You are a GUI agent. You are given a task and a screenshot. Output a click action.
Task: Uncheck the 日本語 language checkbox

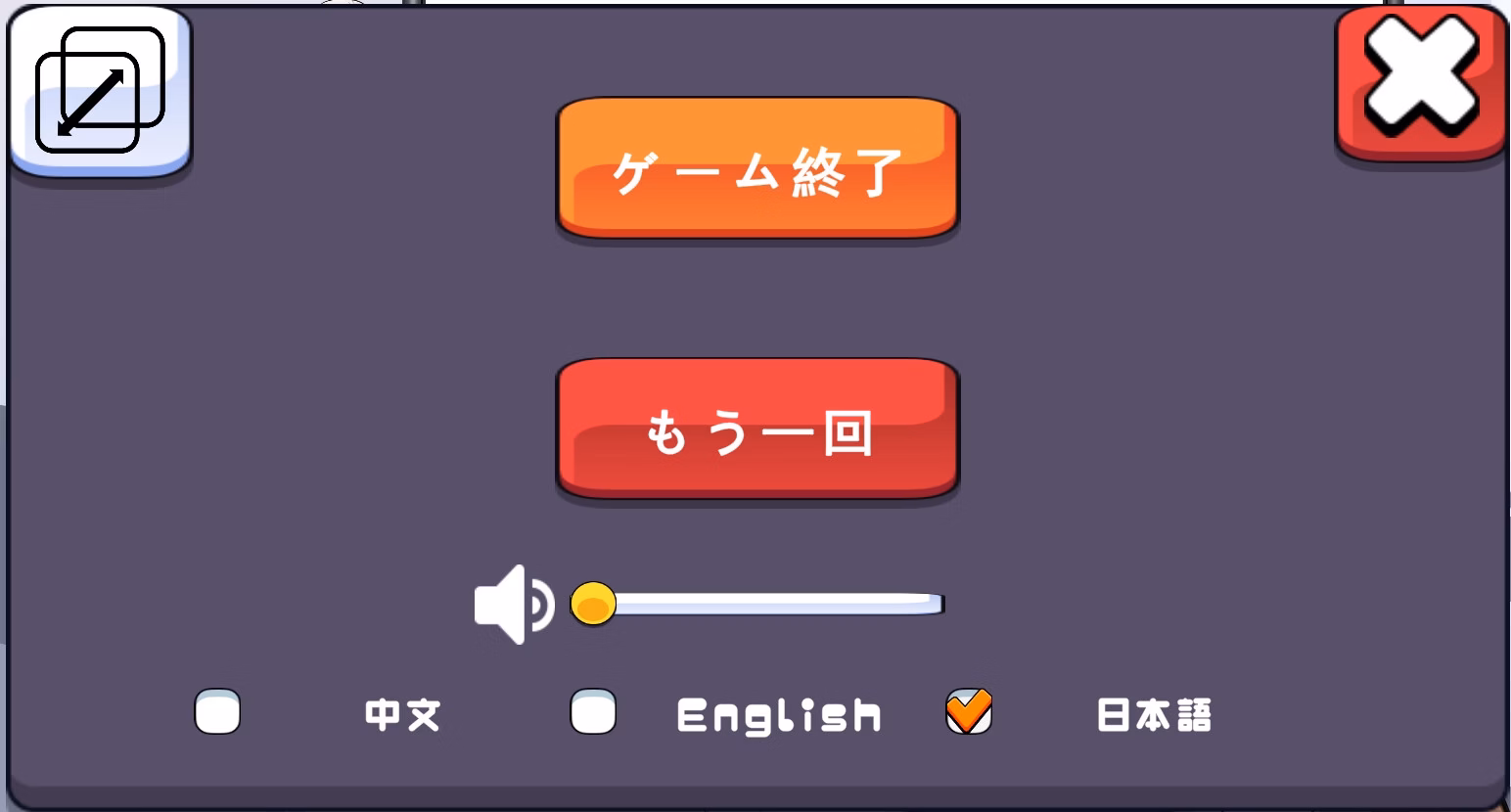pyautogui.click(x=969, y=711)
